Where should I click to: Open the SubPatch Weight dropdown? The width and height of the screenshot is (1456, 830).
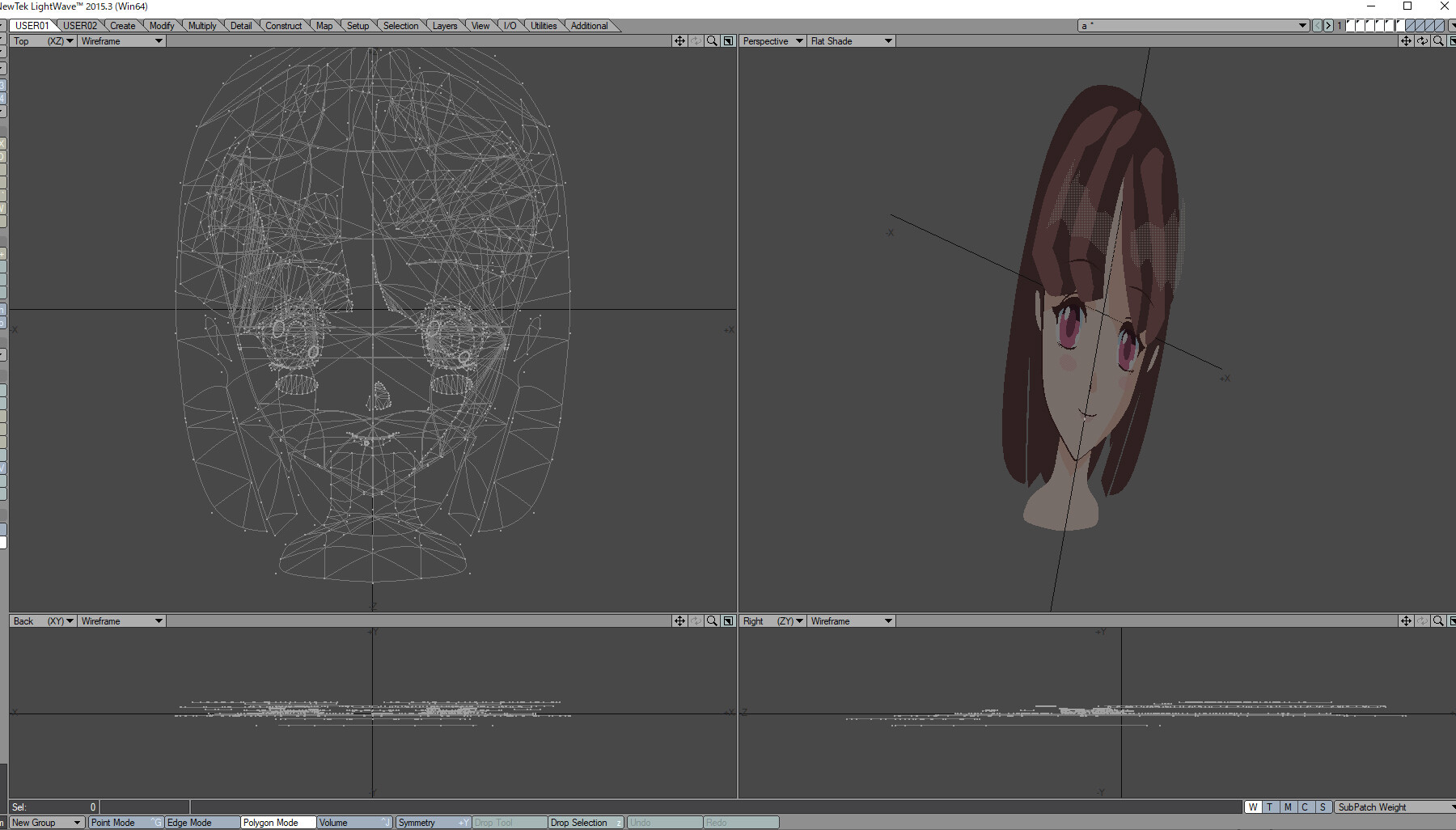point(1395,807)
